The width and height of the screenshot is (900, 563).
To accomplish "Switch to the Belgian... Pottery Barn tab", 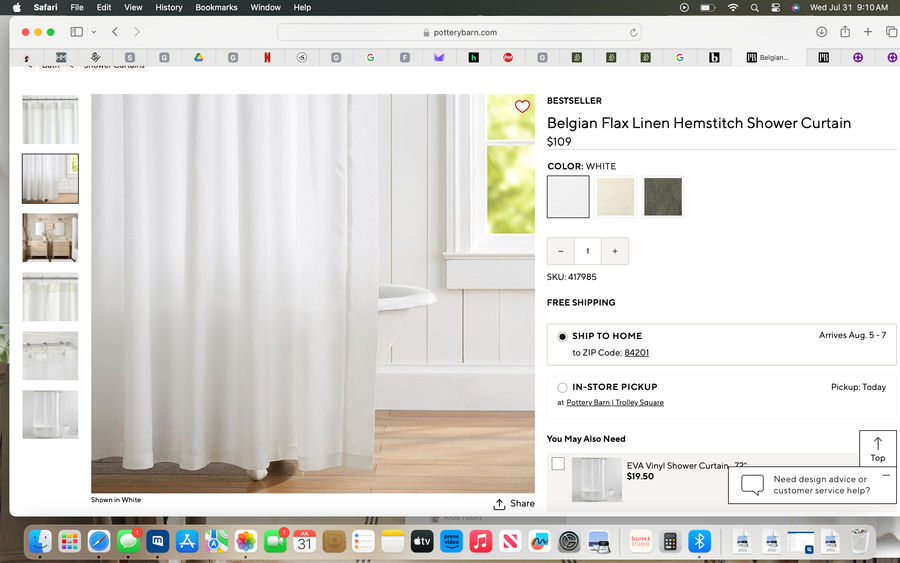I will tap(767, 57).
